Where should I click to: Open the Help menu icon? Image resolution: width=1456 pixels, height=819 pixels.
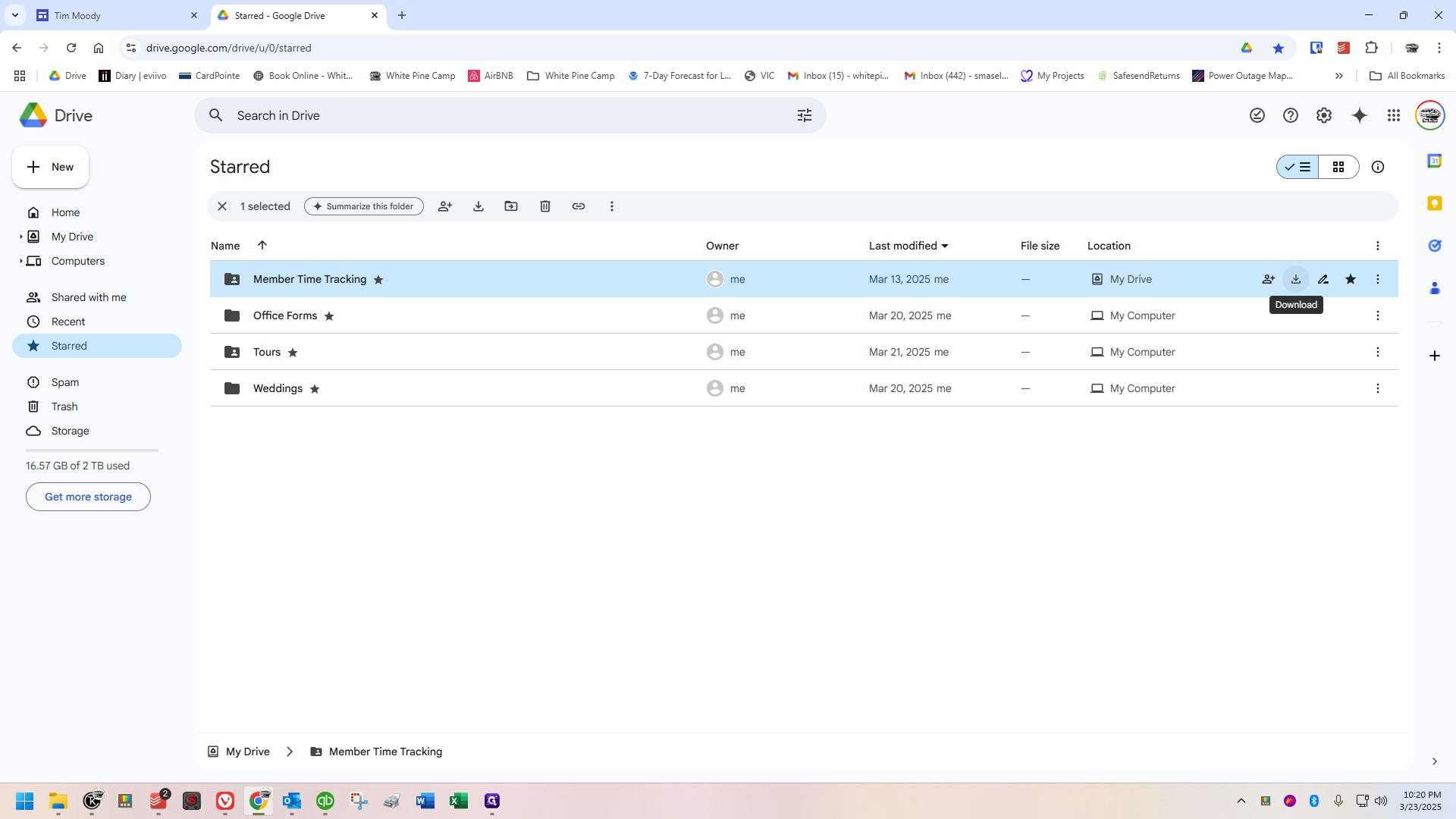pyautogui.click(x=1291, y=115)
